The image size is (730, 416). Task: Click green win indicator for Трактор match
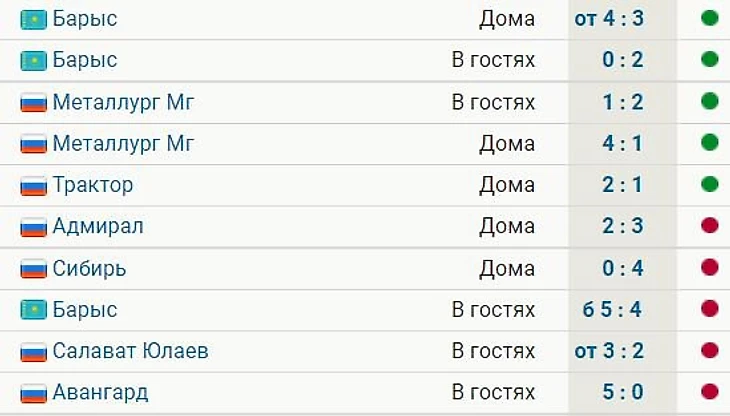710,184
